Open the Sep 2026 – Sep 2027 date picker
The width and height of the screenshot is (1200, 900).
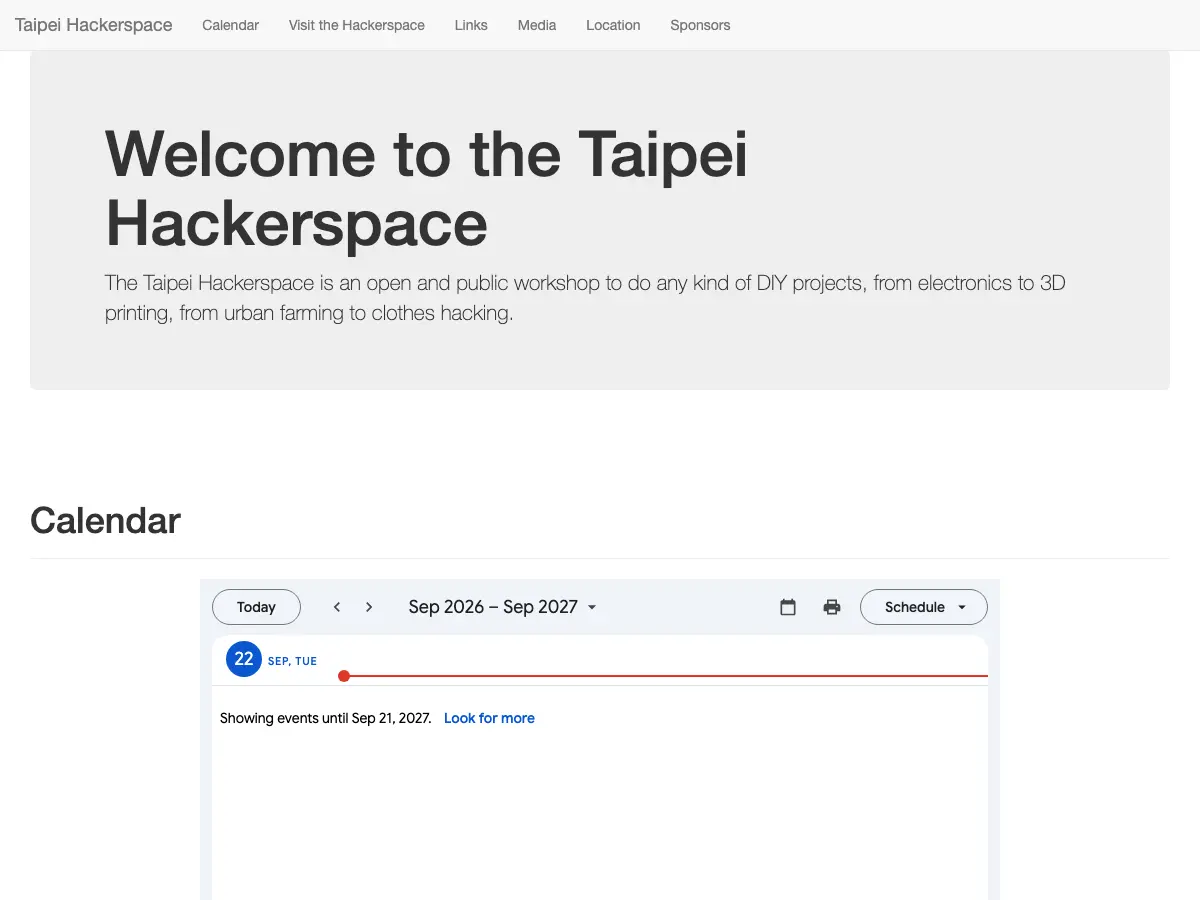click(502, 607)
